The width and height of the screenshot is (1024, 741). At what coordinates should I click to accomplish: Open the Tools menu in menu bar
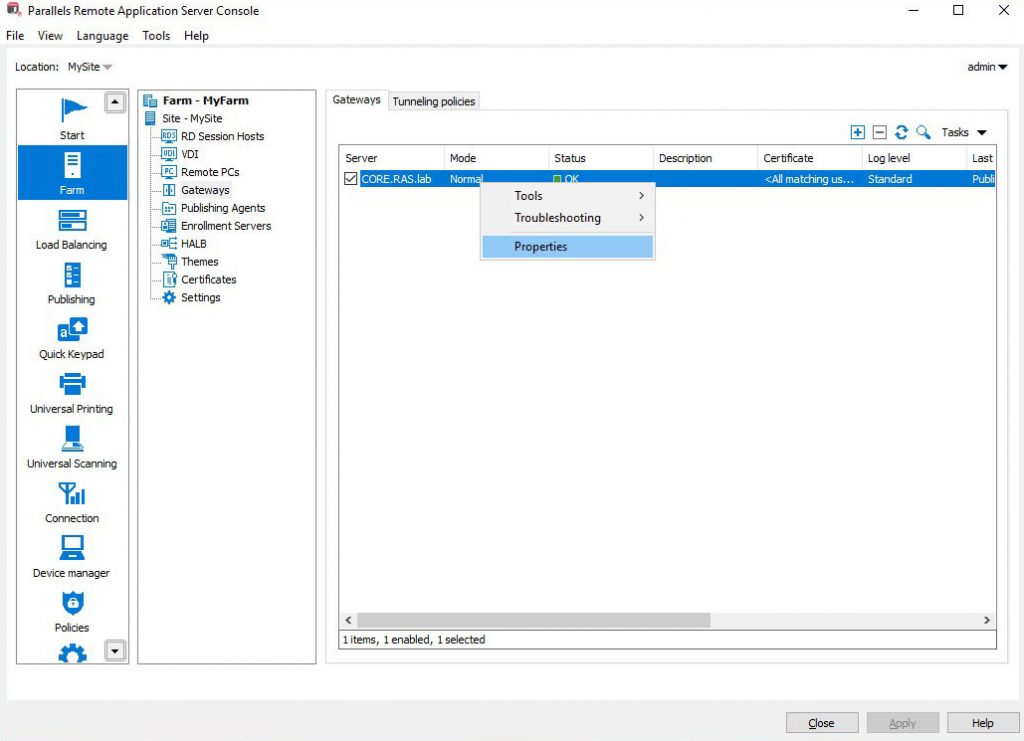(x=156, y=36)
